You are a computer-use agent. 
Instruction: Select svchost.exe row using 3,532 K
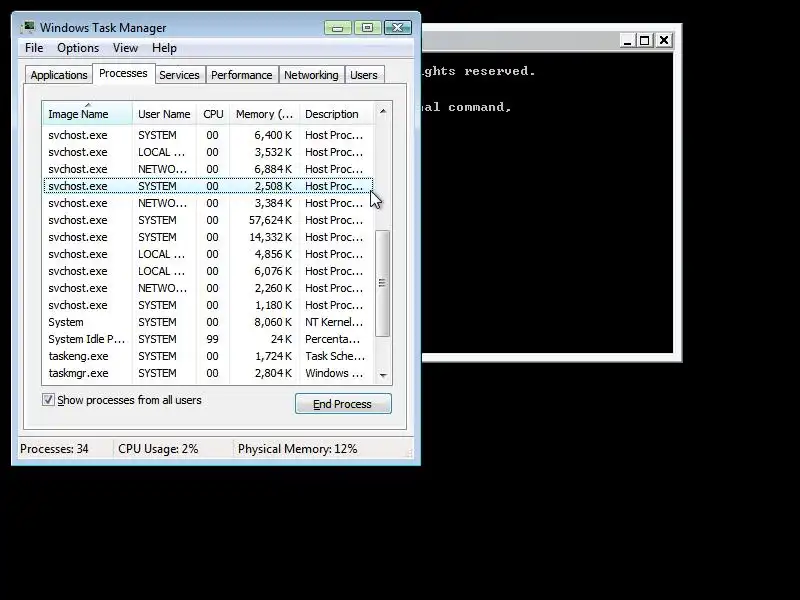pos(208,152)
